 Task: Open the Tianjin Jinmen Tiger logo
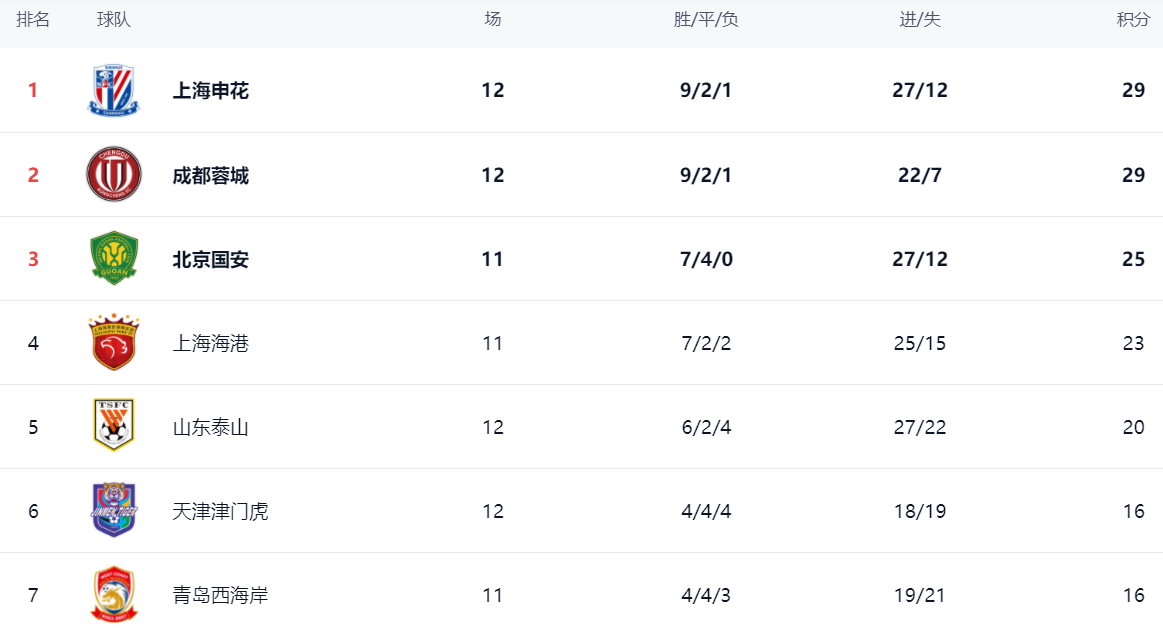[x=113, y=510]
